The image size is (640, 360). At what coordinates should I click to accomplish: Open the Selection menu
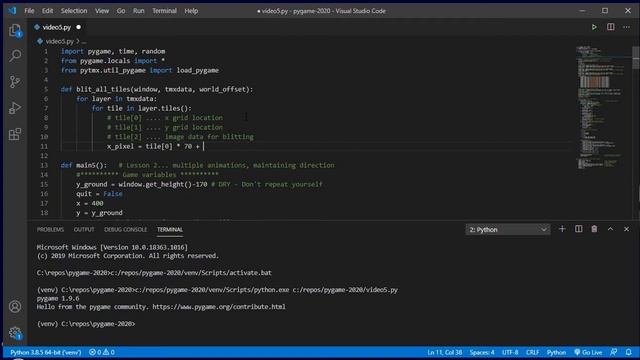[x=74, y=11]
